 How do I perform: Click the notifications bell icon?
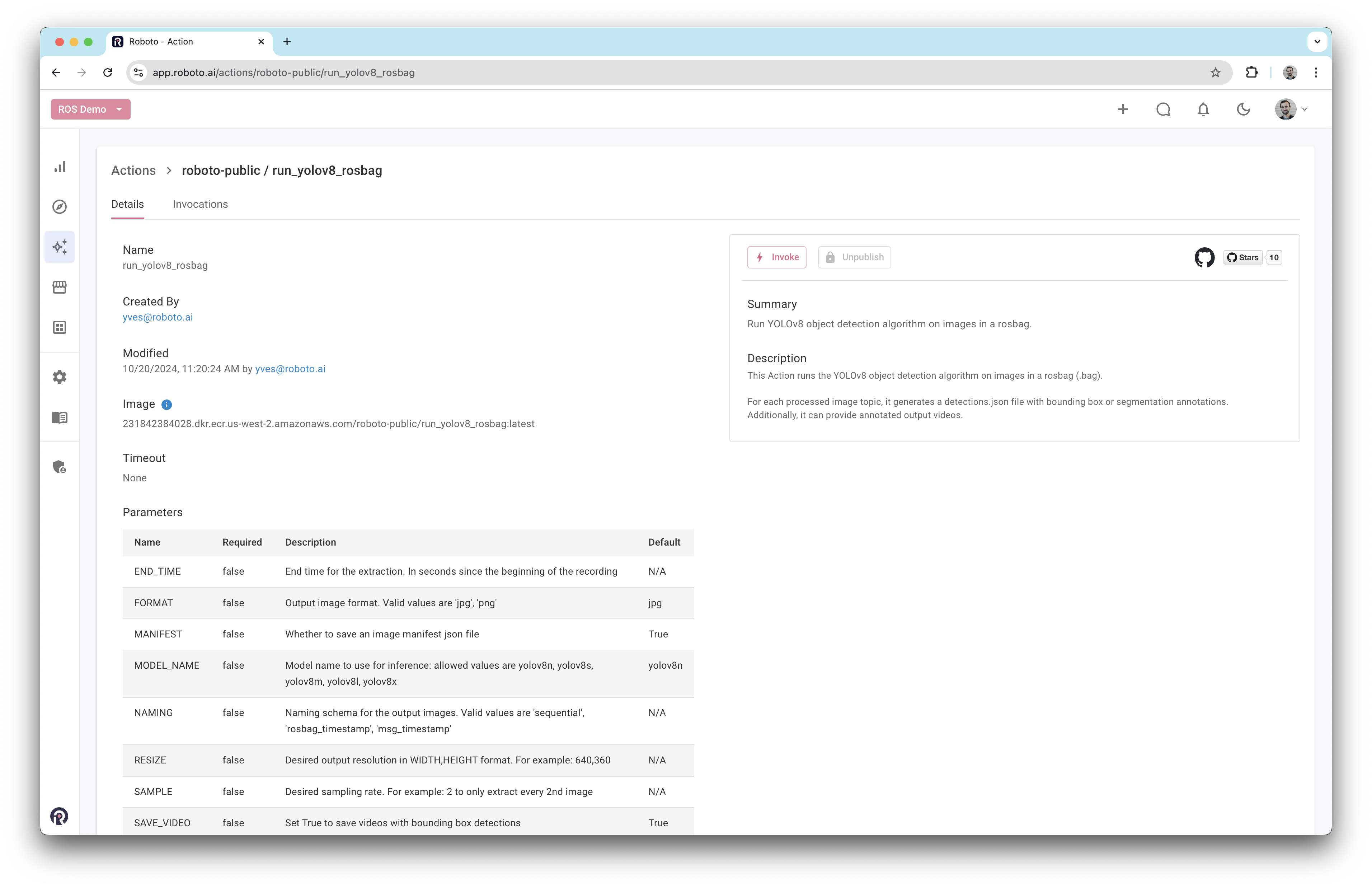click(1203, 109)
